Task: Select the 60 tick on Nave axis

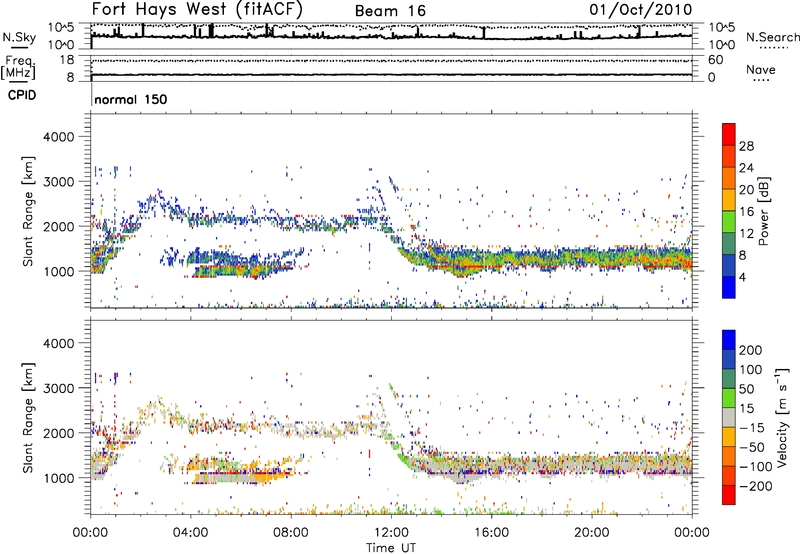Action: point(715,60)
